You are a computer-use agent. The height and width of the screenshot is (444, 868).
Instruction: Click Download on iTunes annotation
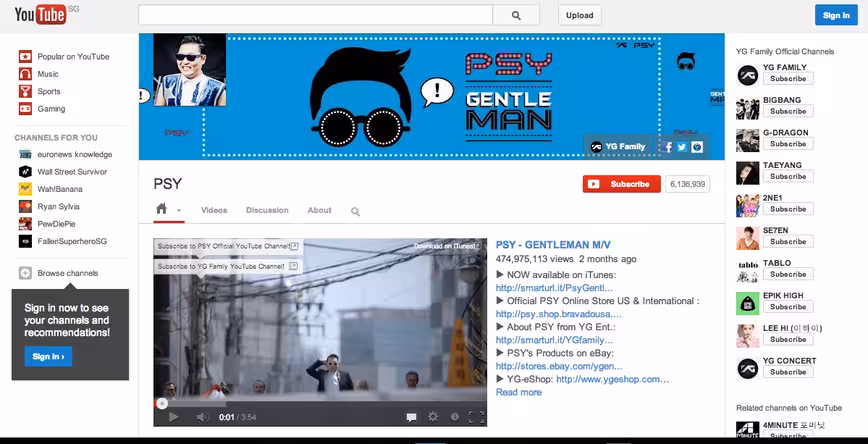pos(447,246)
